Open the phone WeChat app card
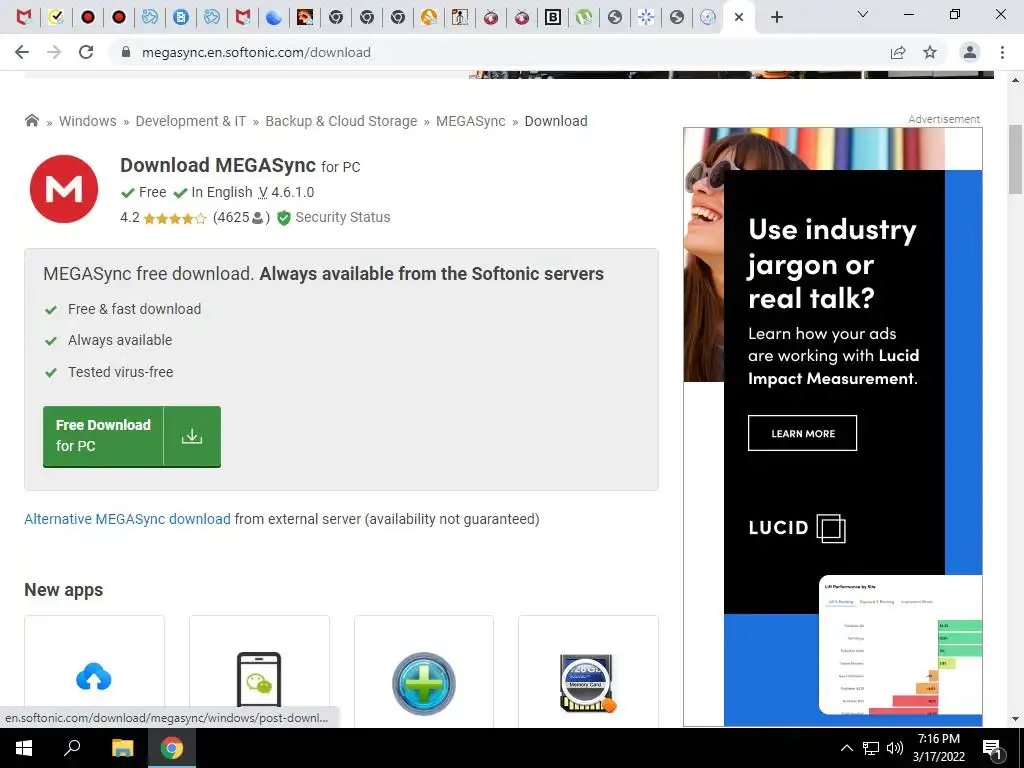 [259, 671]
